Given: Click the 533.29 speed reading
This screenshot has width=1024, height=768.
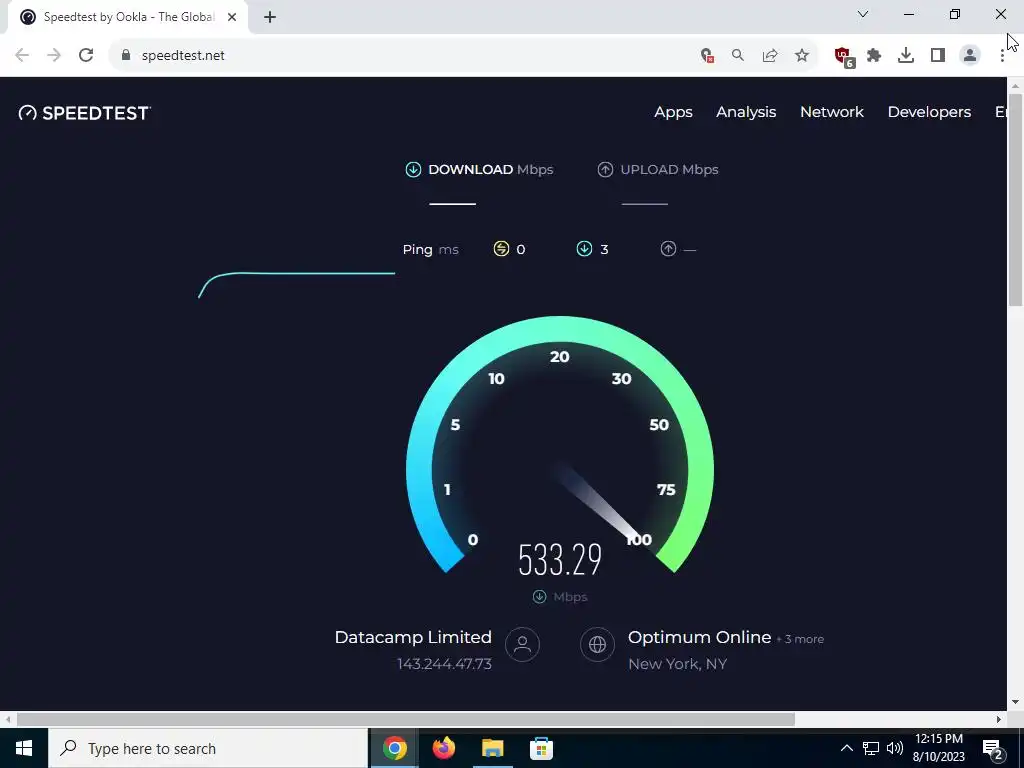Looking at the screenshot, I should coord(560,560).
